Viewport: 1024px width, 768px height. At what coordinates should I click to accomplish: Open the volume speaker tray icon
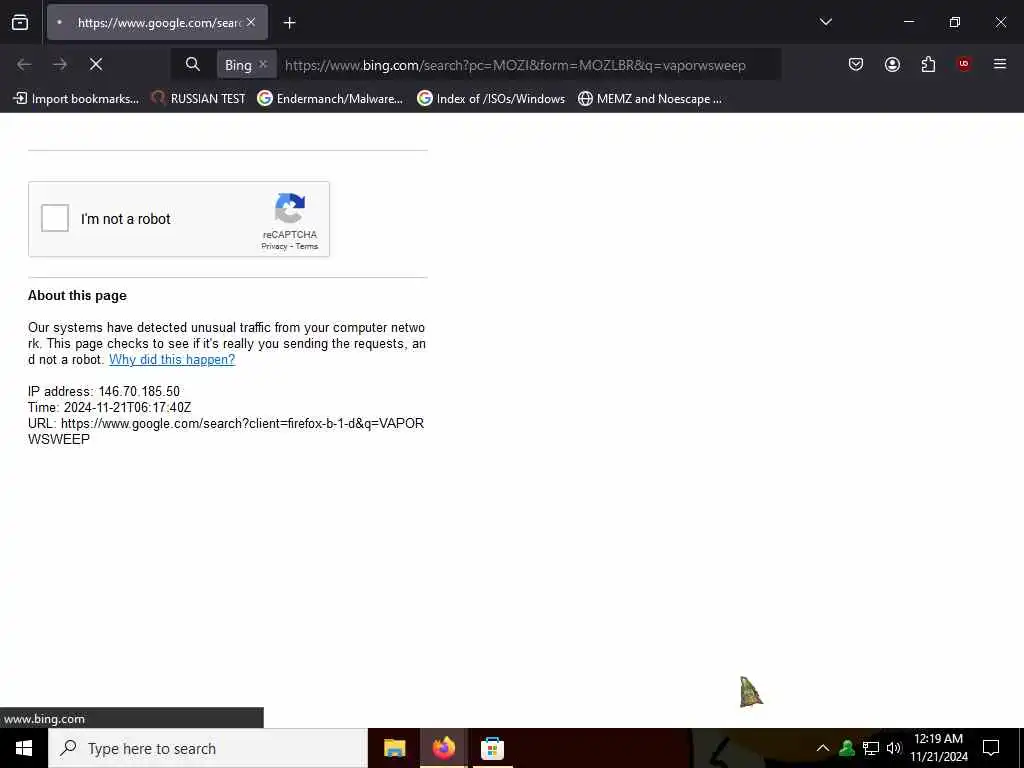893,748
